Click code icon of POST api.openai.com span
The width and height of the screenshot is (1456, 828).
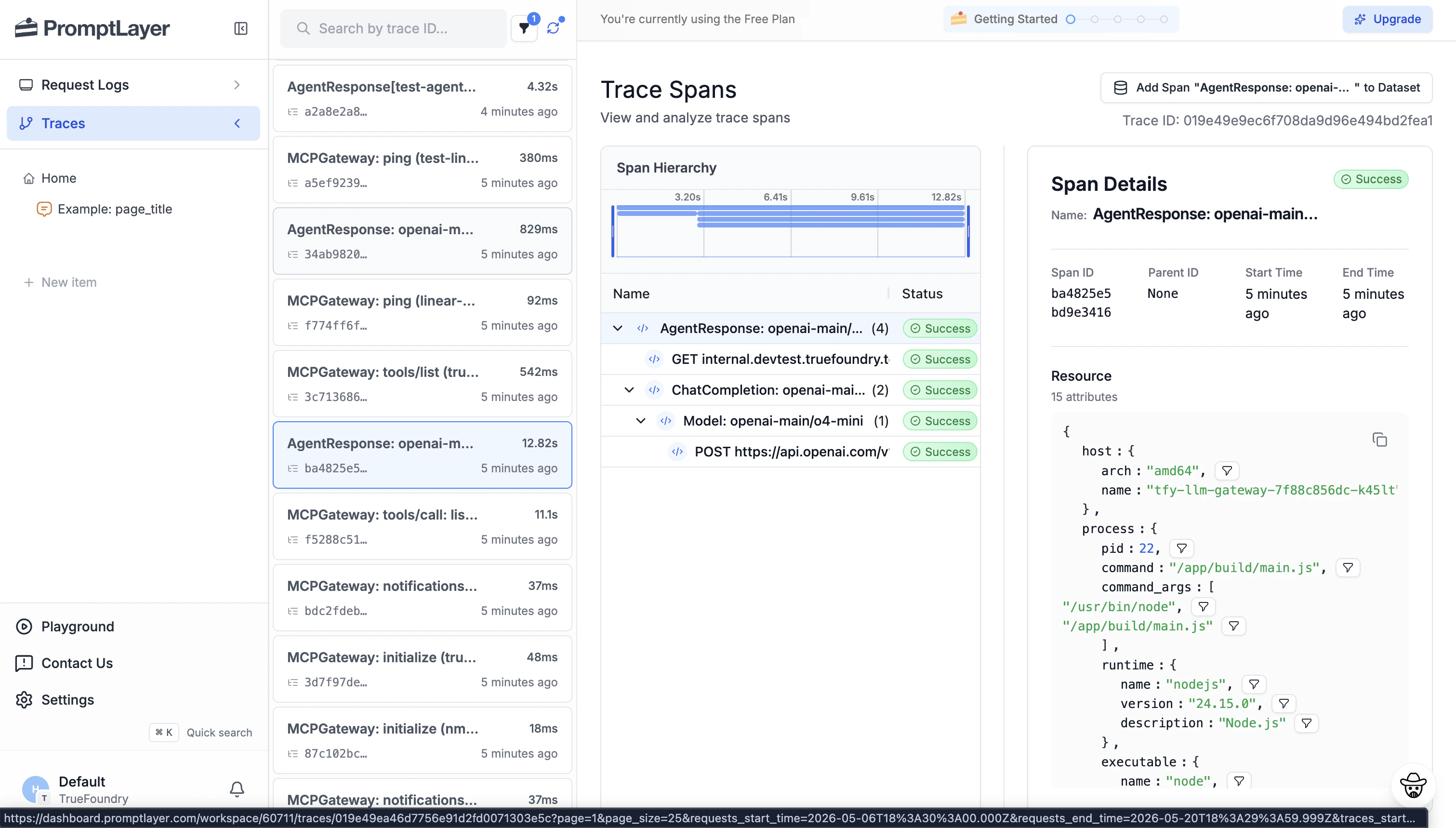pos(677,452)
